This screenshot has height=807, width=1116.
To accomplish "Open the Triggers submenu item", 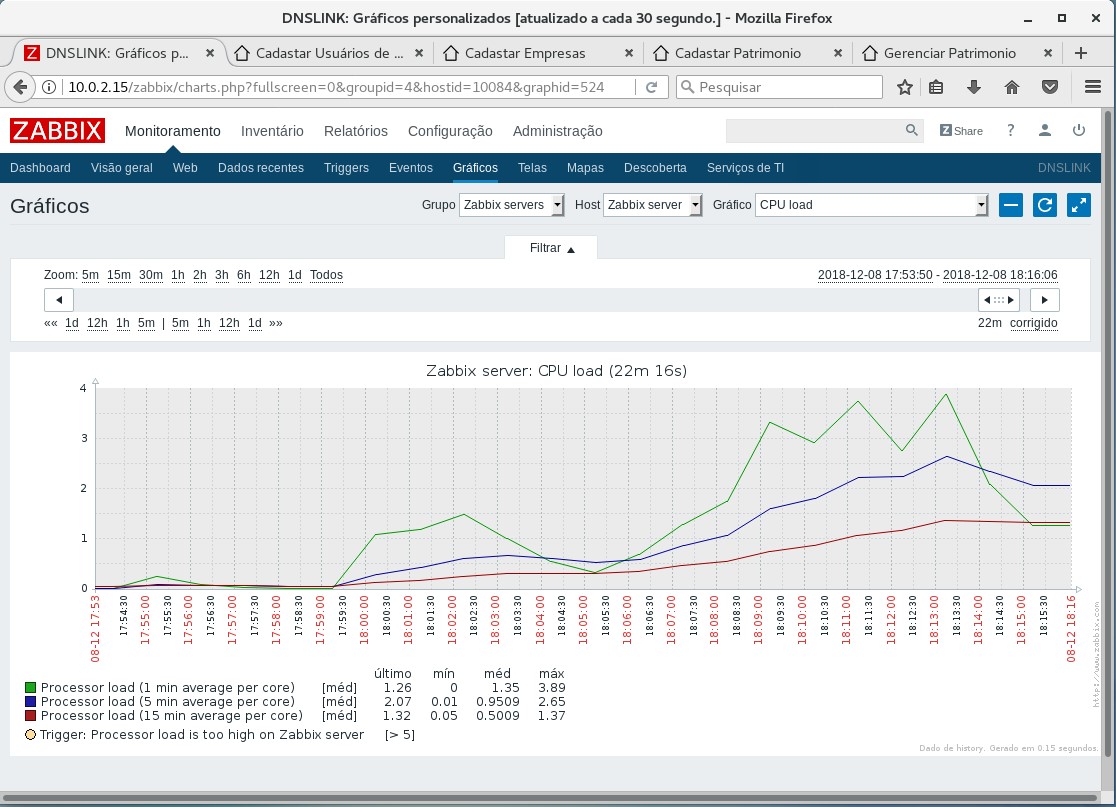I will click(346, 168).
